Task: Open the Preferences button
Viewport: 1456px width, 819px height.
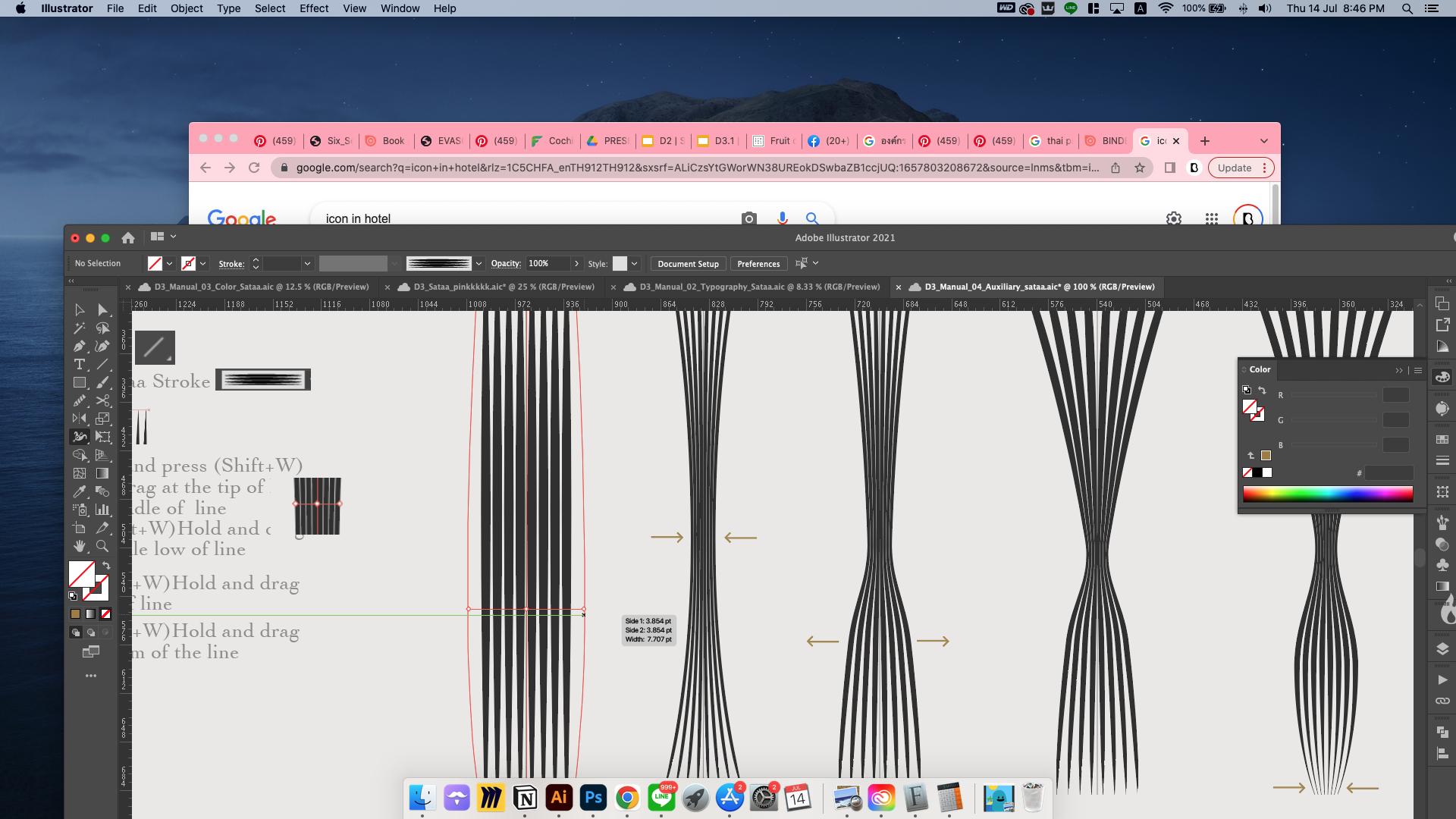Action: click(758, 264)
